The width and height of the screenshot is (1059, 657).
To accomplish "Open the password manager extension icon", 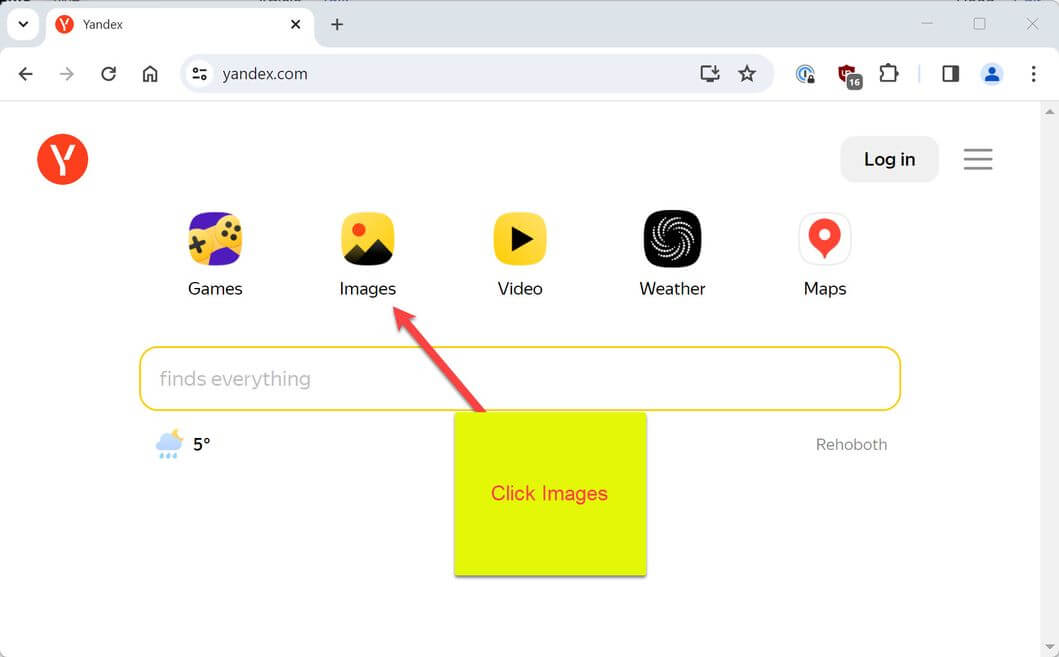I will (x=805, y=74).
